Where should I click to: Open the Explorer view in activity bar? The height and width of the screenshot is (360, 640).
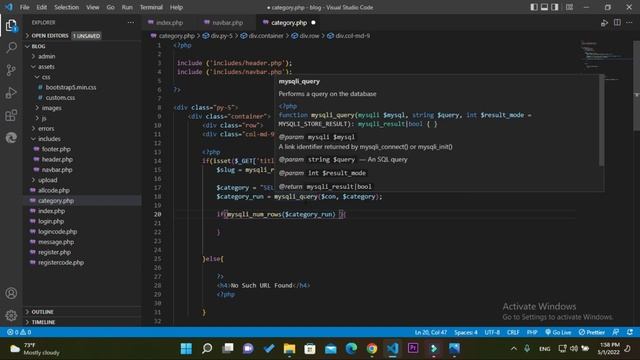[11, 25]
